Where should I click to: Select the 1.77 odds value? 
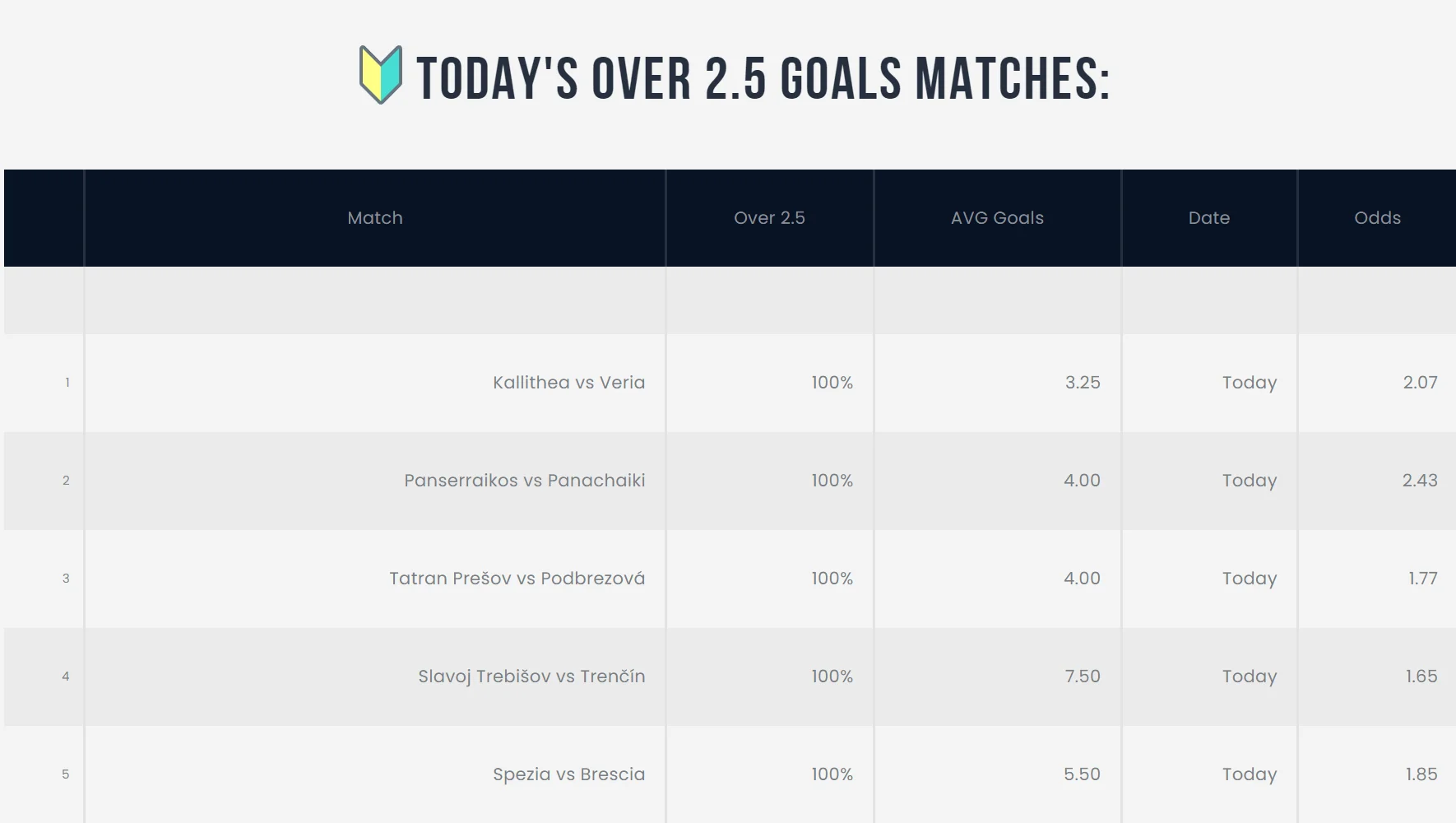(1422, 579)
